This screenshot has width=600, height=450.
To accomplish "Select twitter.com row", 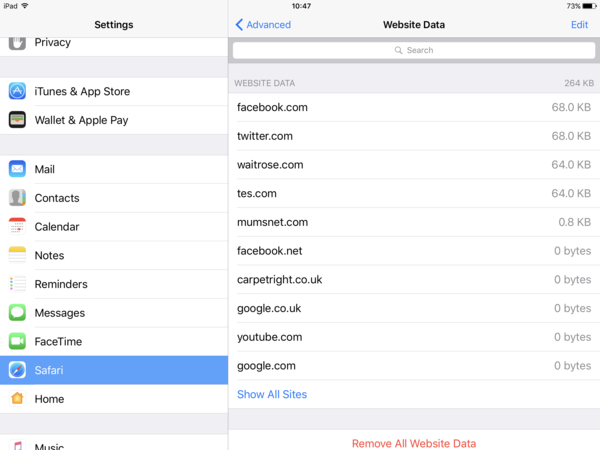I will tap(414, 136).
